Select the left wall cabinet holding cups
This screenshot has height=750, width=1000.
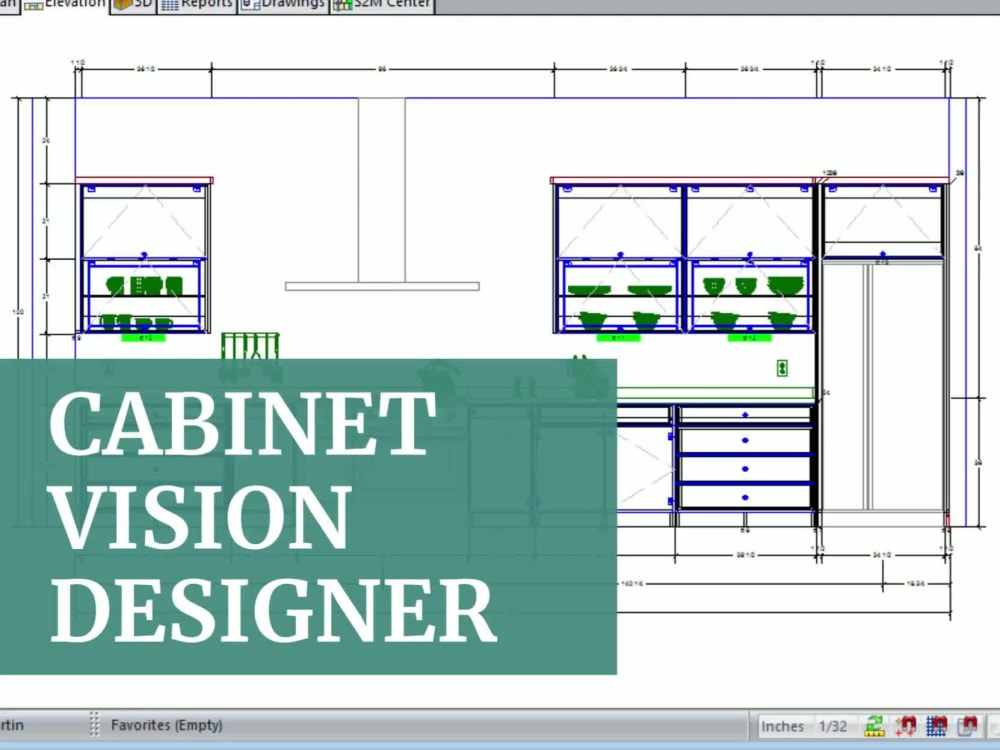pos(145,258)
